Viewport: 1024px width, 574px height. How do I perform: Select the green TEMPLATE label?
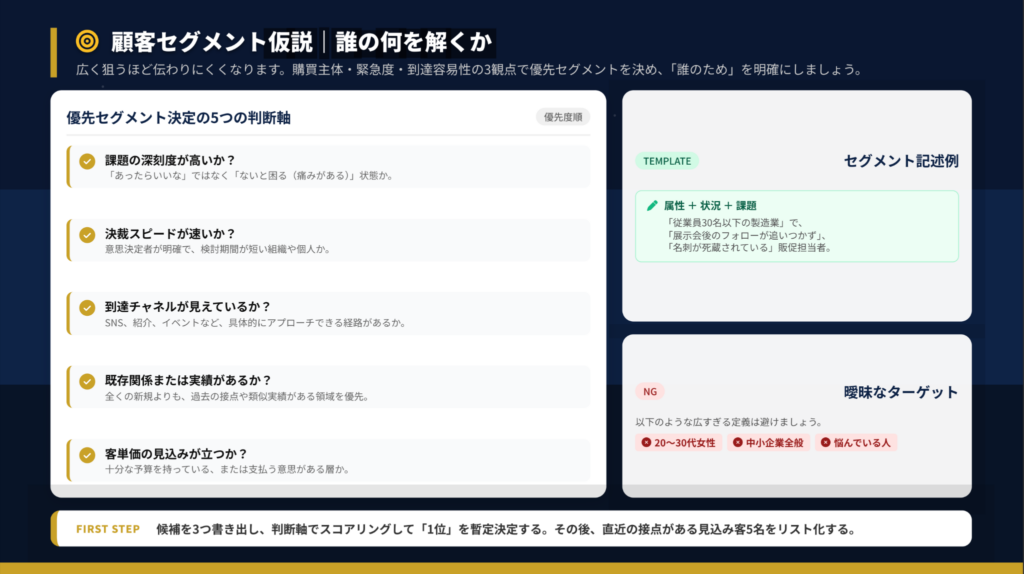pyautogui.click(x=666, y=161)
